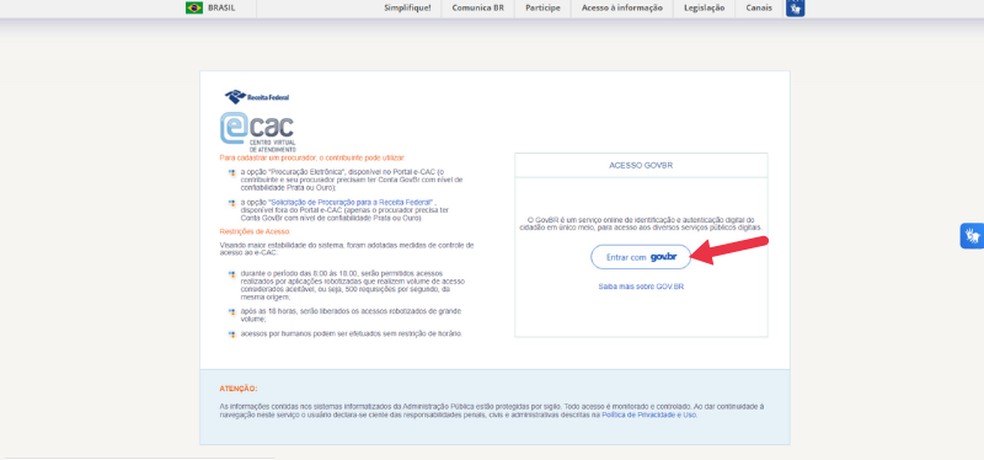Open the Acesso à informação menu item
Viewport: 984px width, 460px height.
pyautogui.click(x=622, y=8)
